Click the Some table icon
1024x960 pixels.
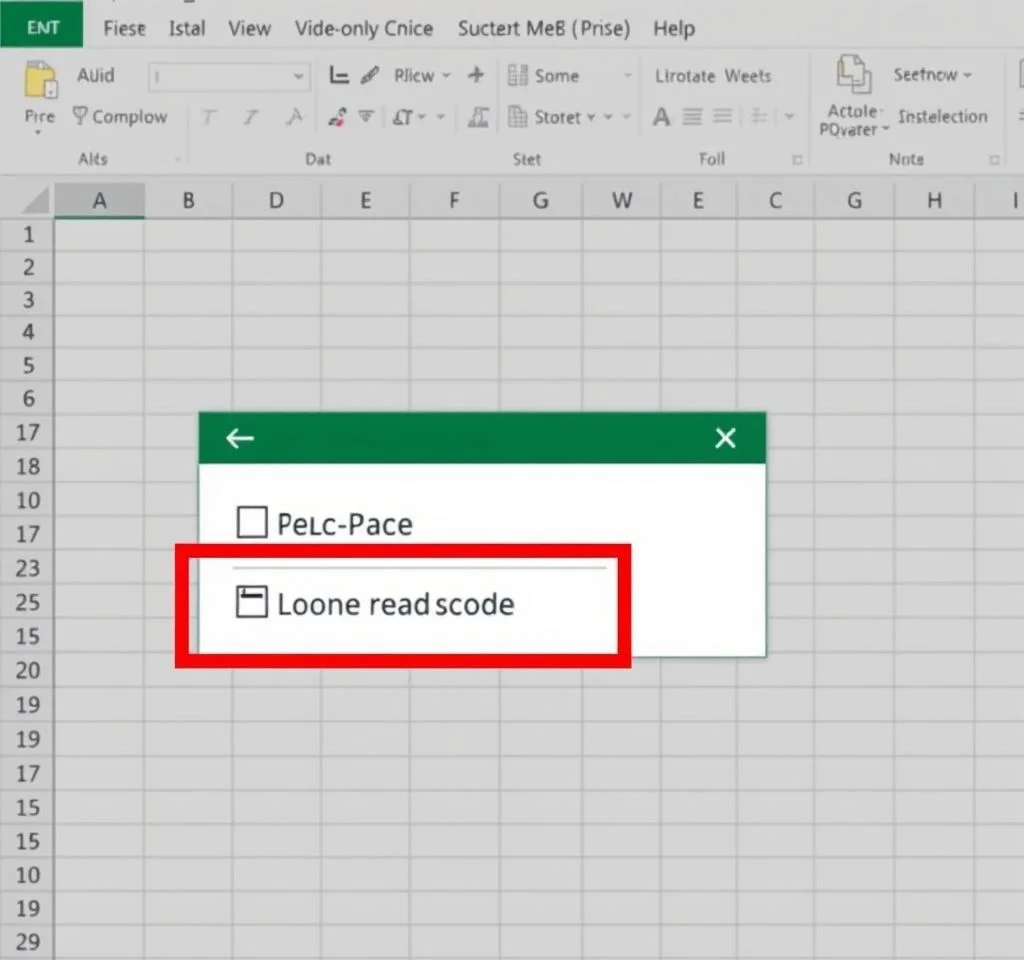click(x=517, y=75)
